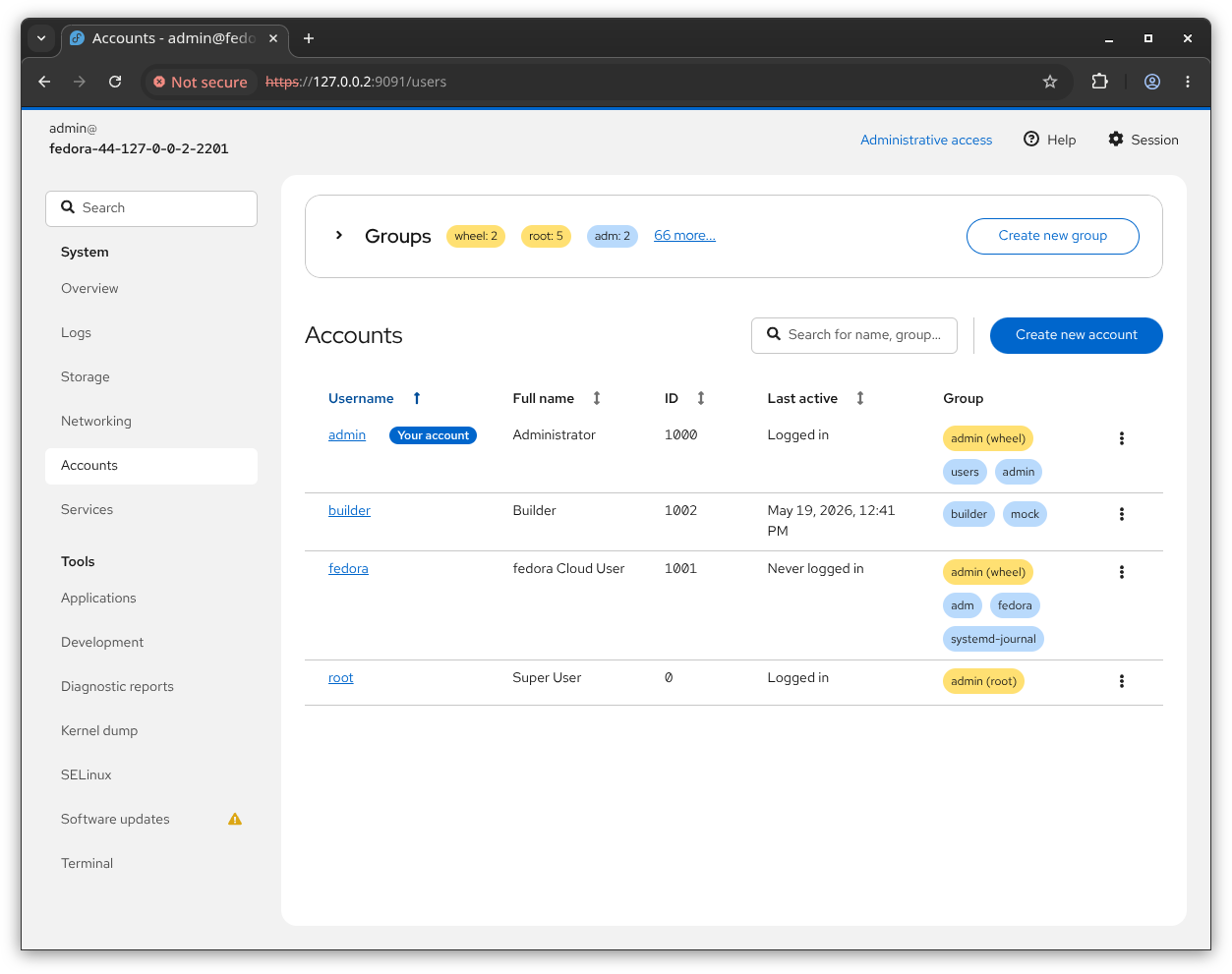
Task: Expand the Groups section chevron
Action: point(339,236)
